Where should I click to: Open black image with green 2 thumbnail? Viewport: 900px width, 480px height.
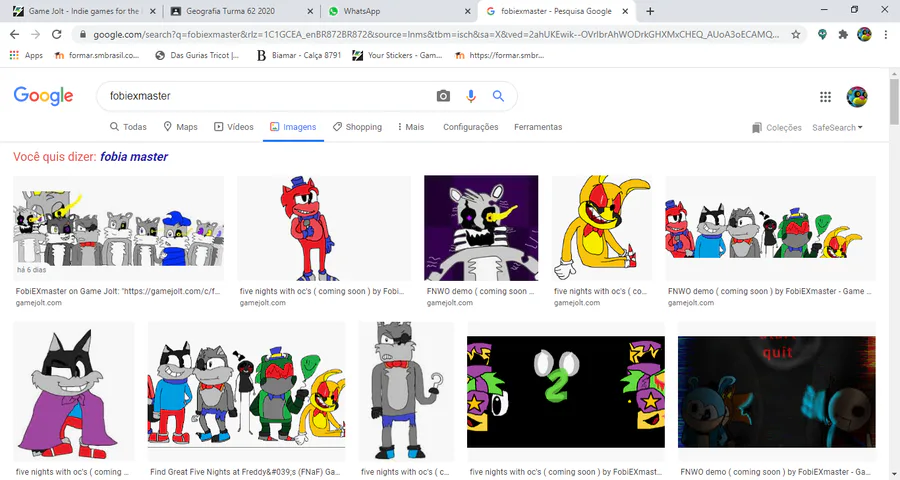tap(566, 392)
